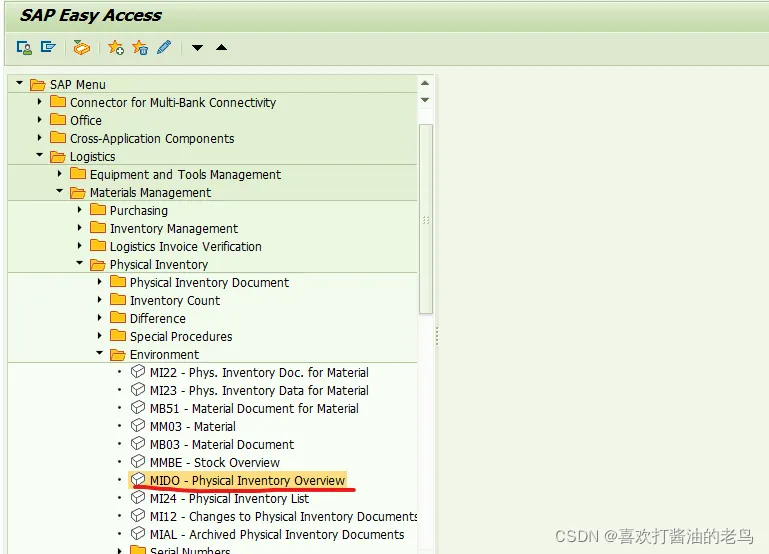This screenshot has width=769, height=554.
Task: Collapse the Environment node
Action: pos(100,353)
